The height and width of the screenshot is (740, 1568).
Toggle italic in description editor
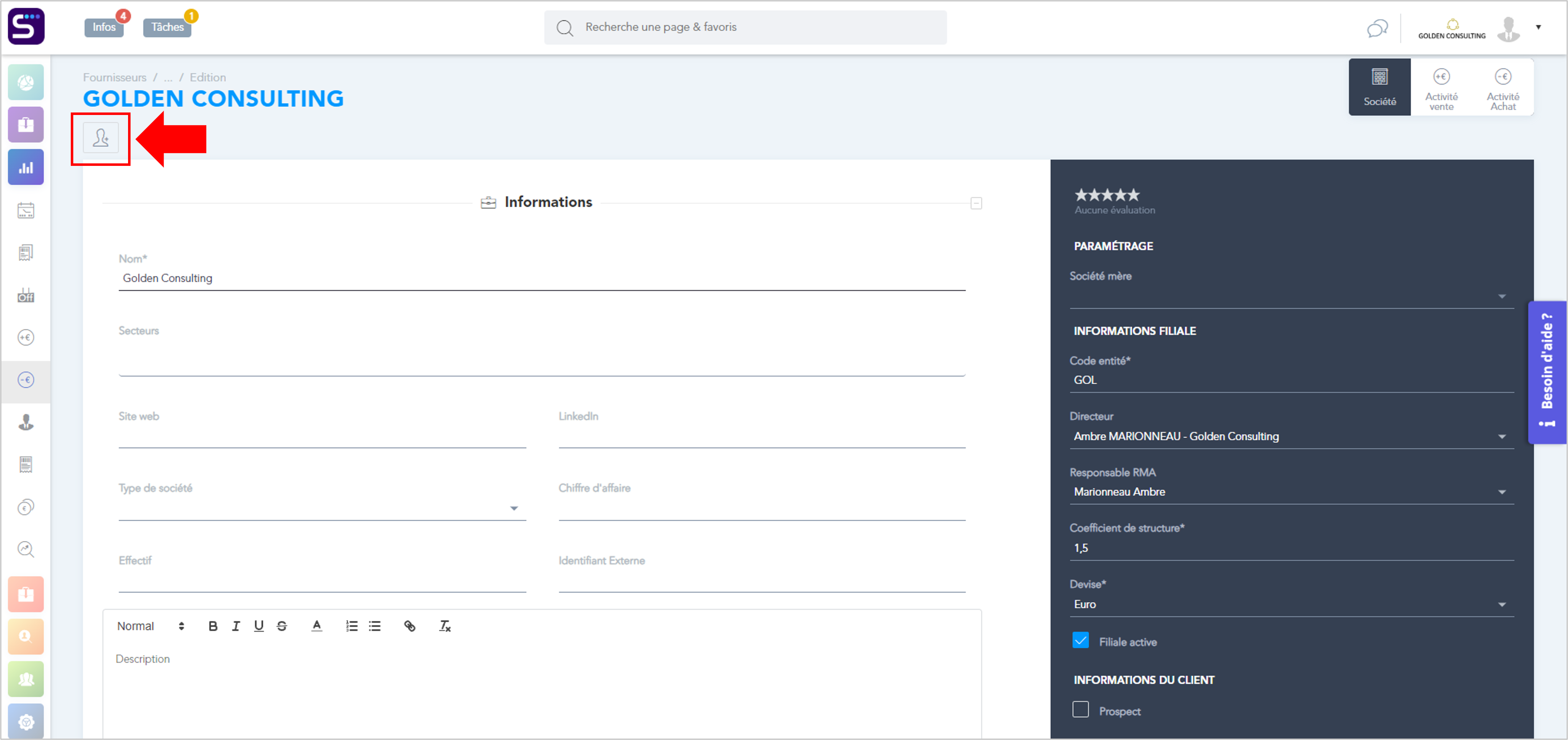(x=236, y=626)
